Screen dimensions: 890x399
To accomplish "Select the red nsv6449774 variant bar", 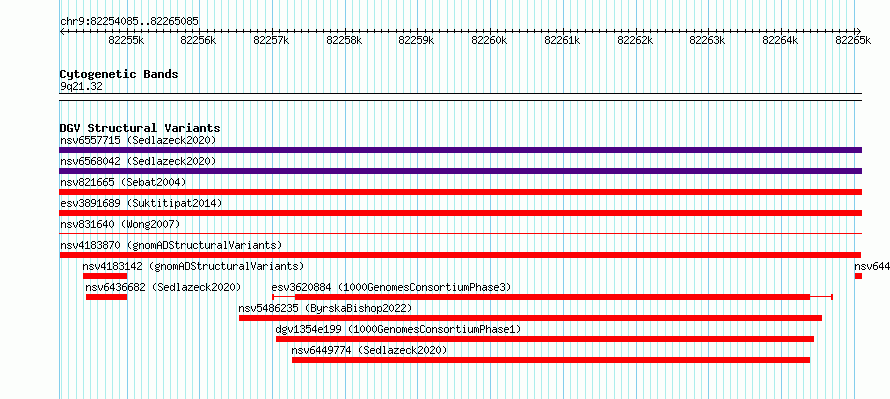I will 551,360.
